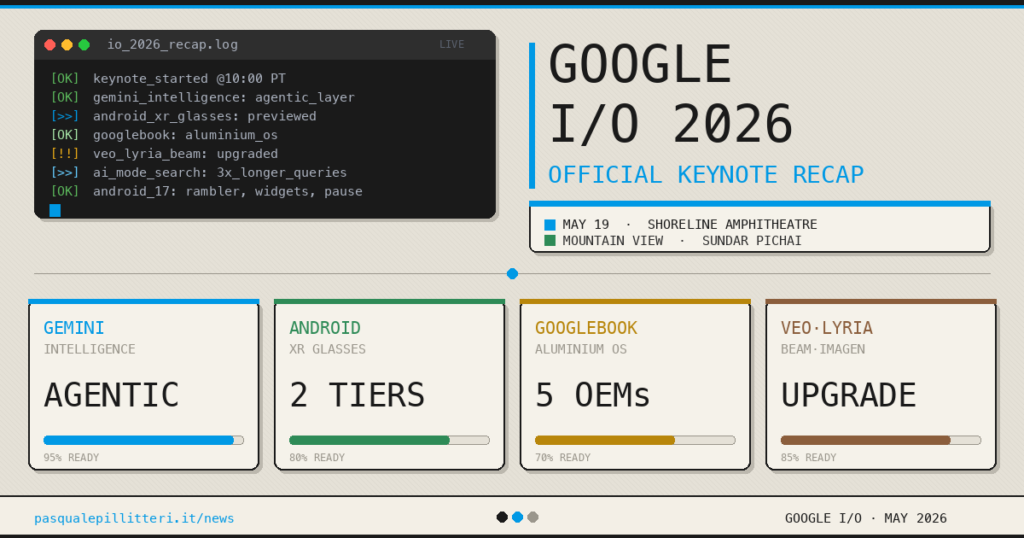This screenshot has height=538, width=1024.
Task: Click the 85% READY label
Action: pyautogui.click(x=808, y=458)
